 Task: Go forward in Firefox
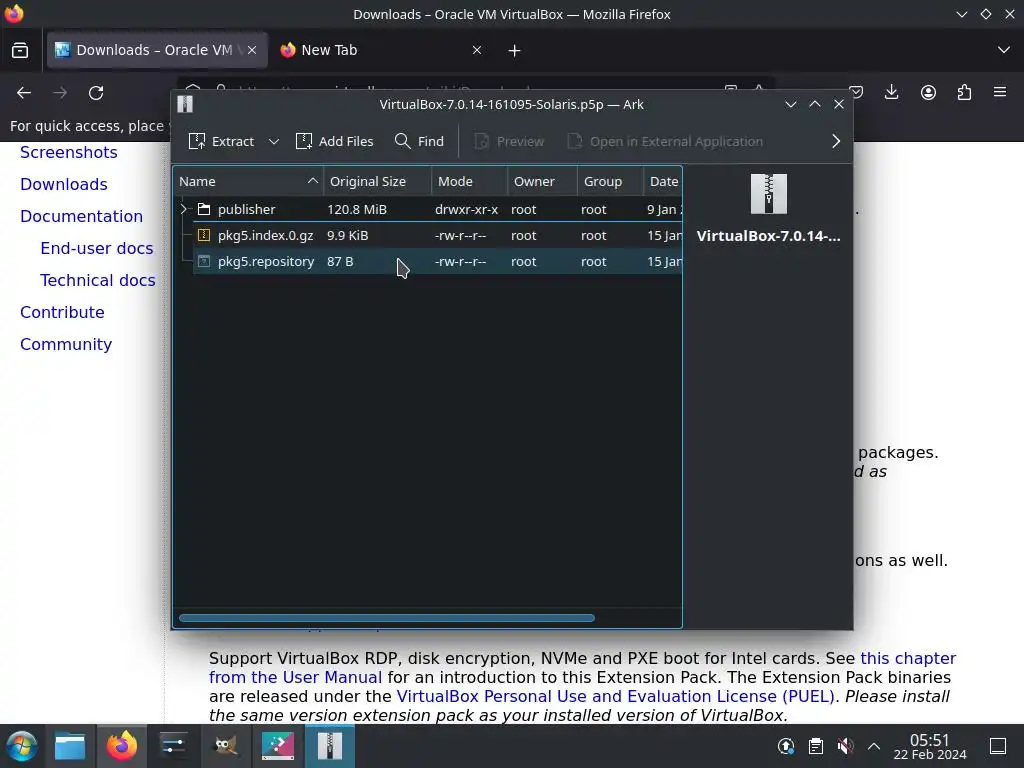(60, 93)
